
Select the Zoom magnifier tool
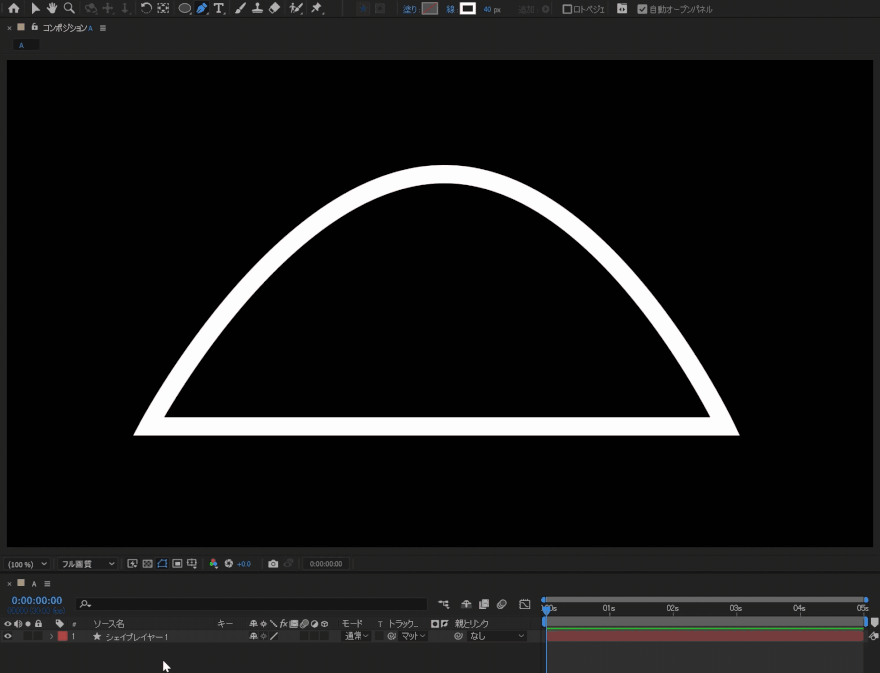point(69,8)
